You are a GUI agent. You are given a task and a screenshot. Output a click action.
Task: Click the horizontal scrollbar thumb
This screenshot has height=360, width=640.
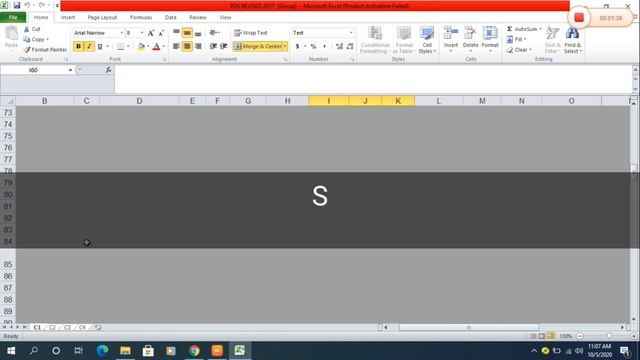click(469, 327)
